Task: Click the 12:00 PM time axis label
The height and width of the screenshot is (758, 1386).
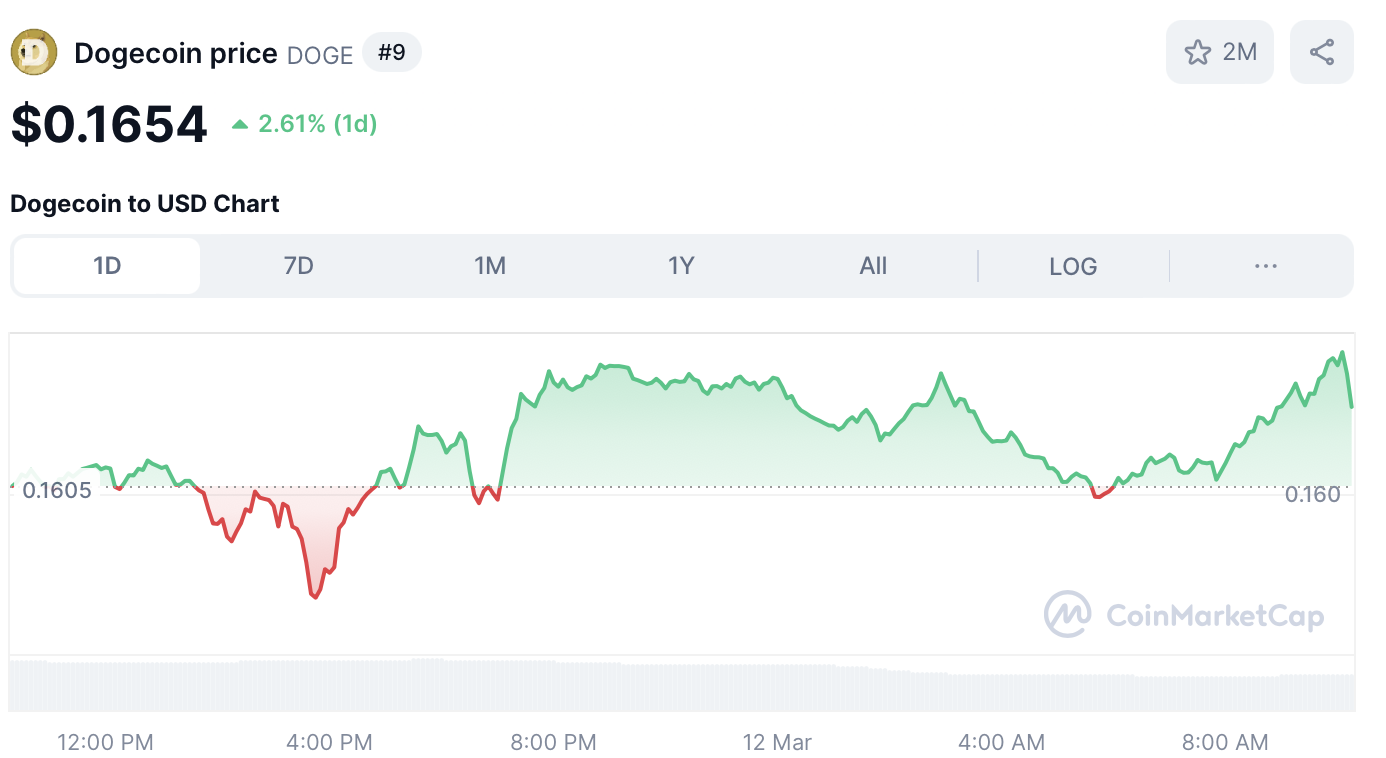Action: tap(105, 742)
